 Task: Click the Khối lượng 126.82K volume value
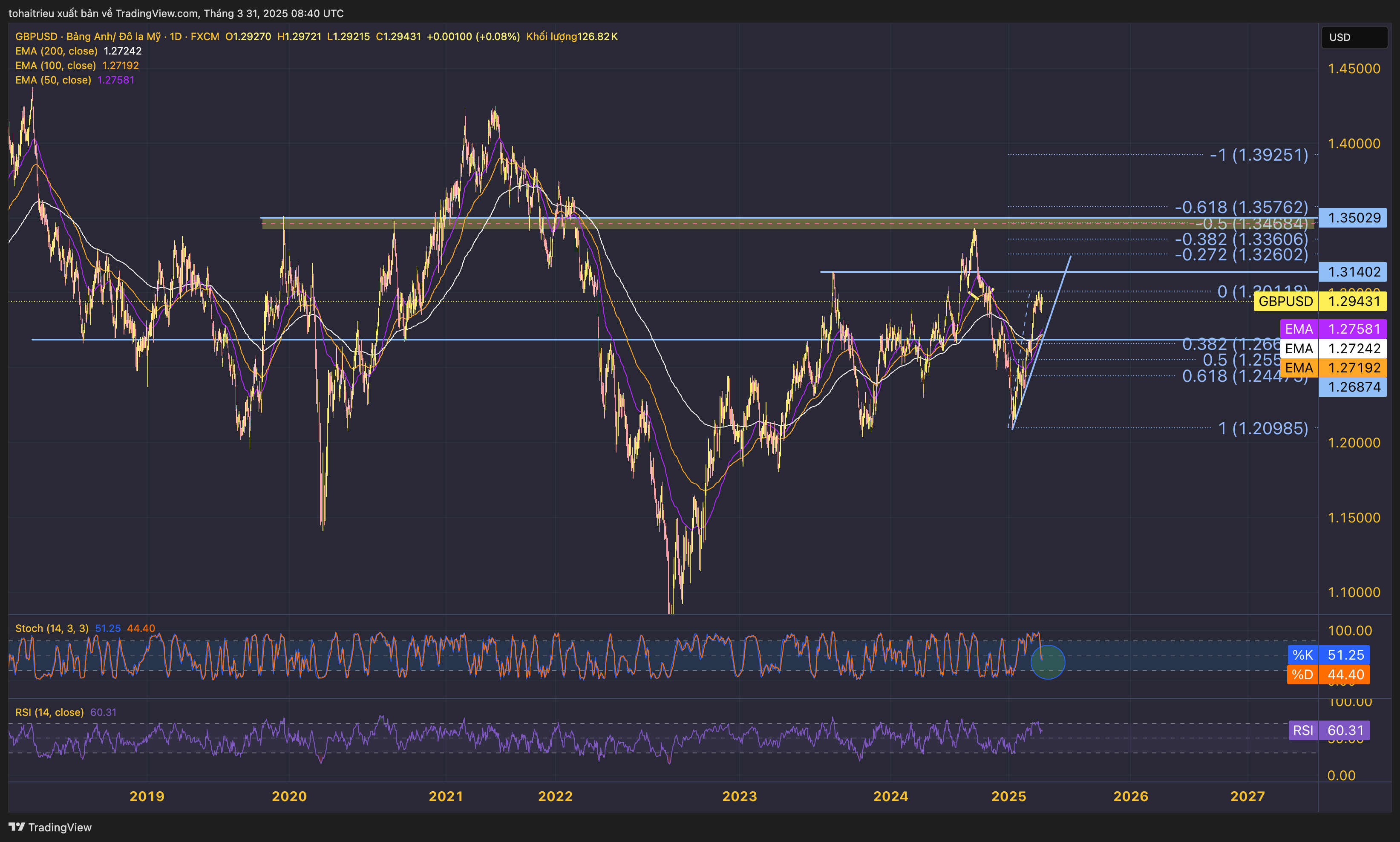(572, 36)
